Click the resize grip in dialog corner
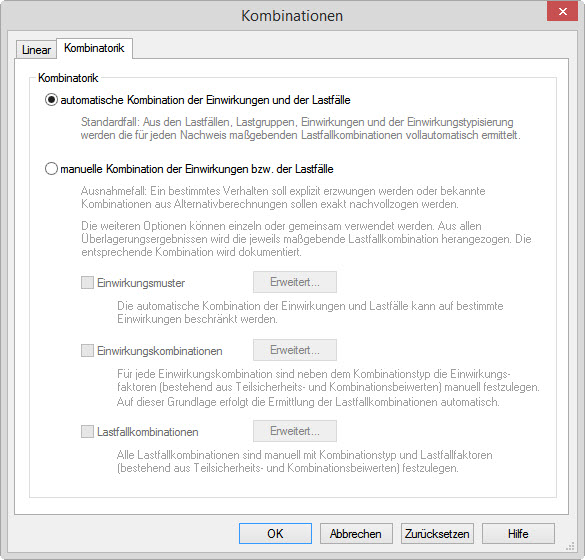The image size is (585, 560). tap(570, 547)
